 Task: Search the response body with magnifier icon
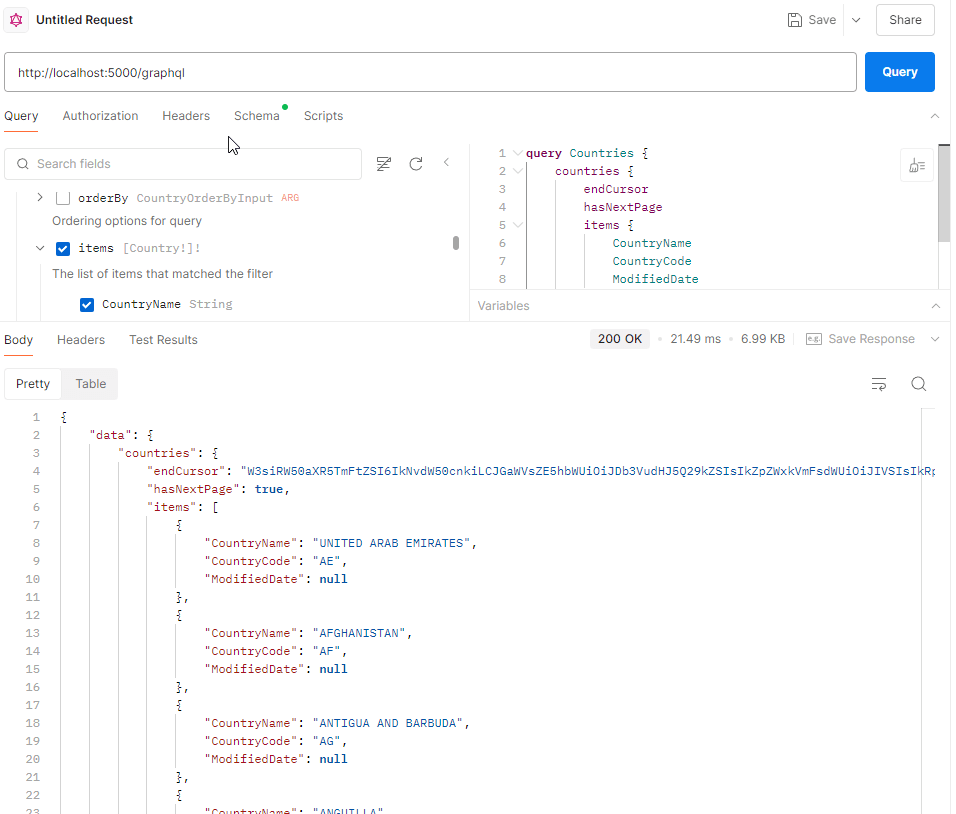pos(918,384)
